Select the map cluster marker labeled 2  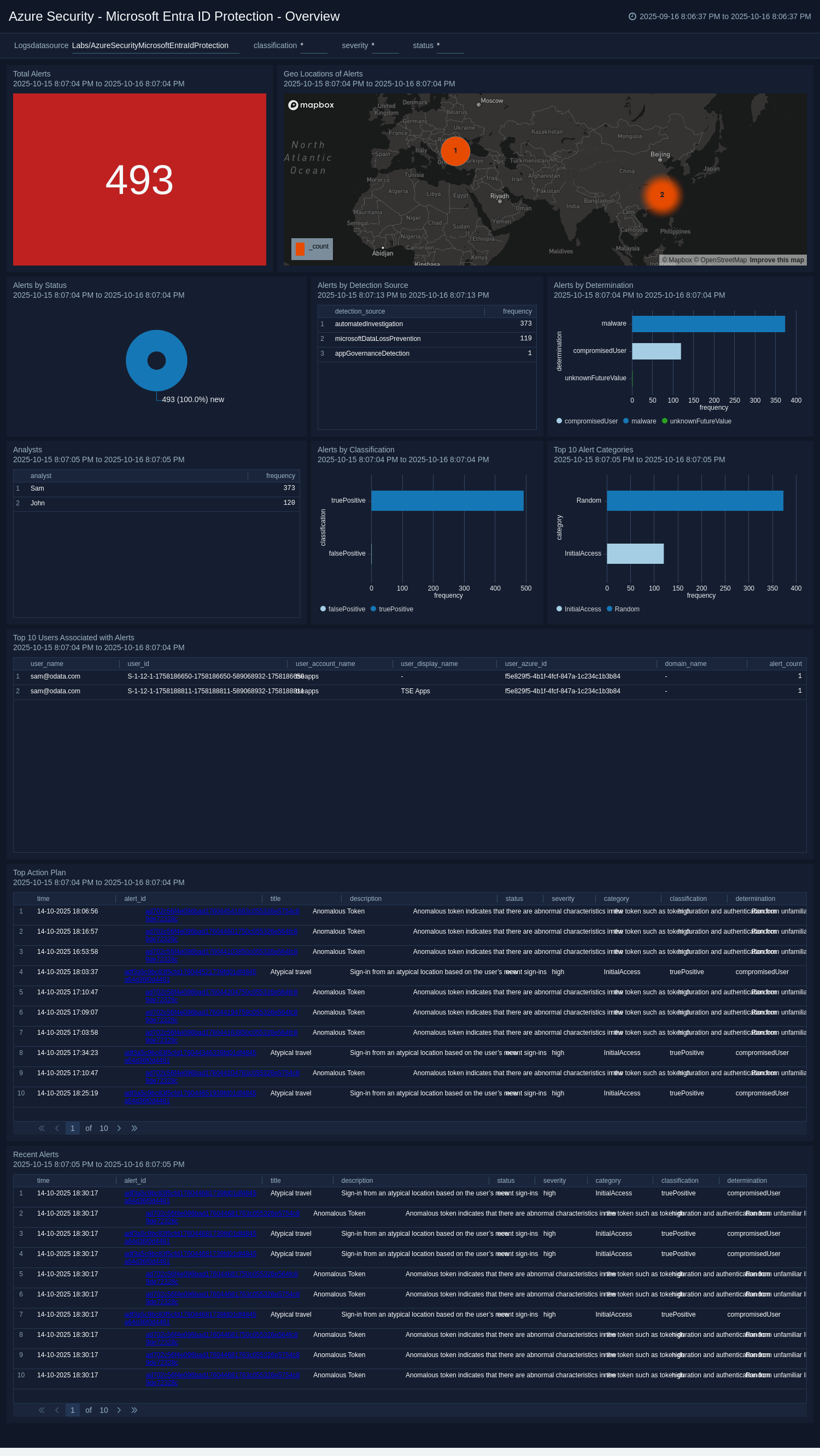(x=661, y=194)
